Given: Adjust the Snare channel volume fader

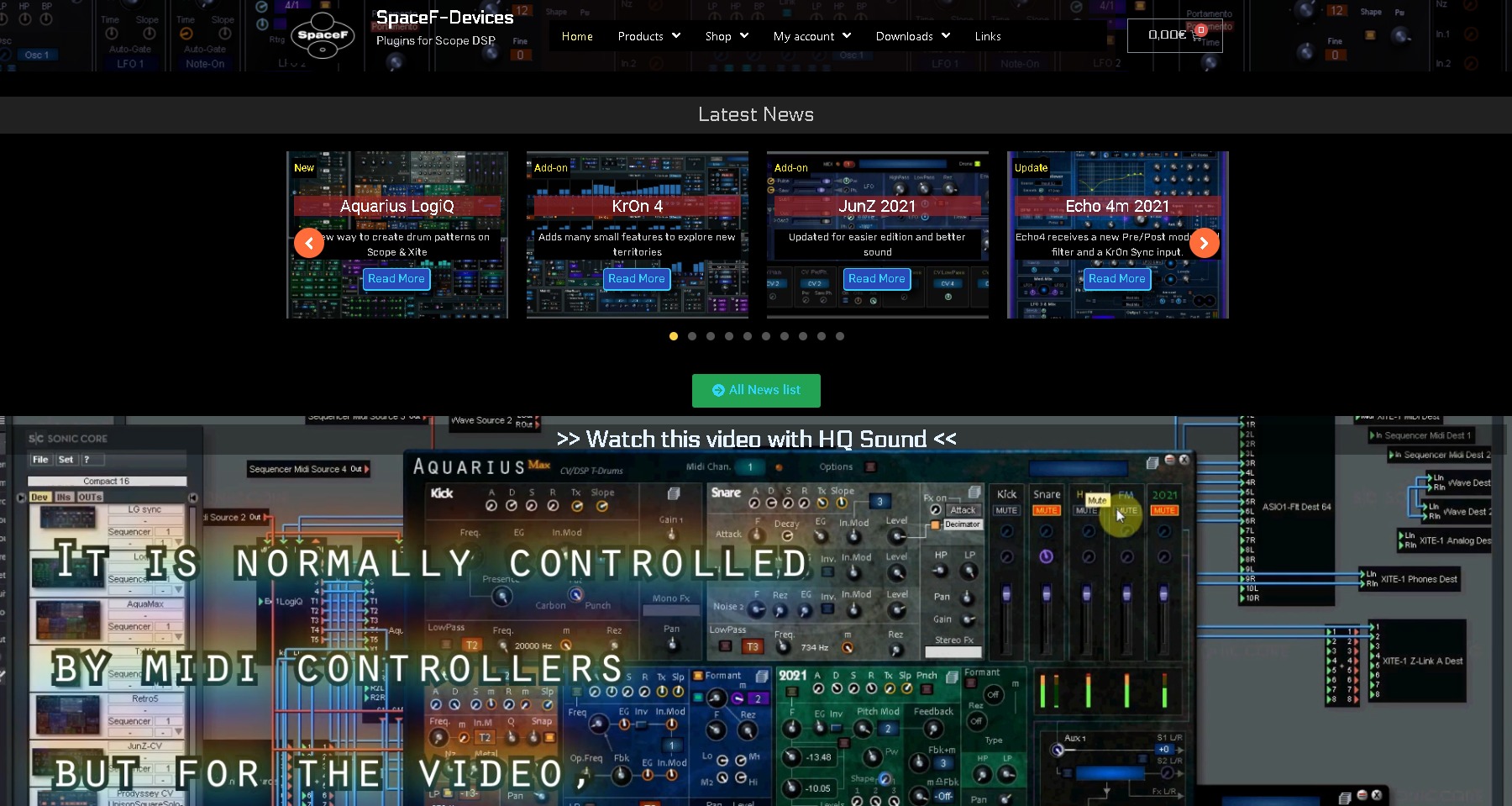Looking at the screenshot, I should (1047, 595).
